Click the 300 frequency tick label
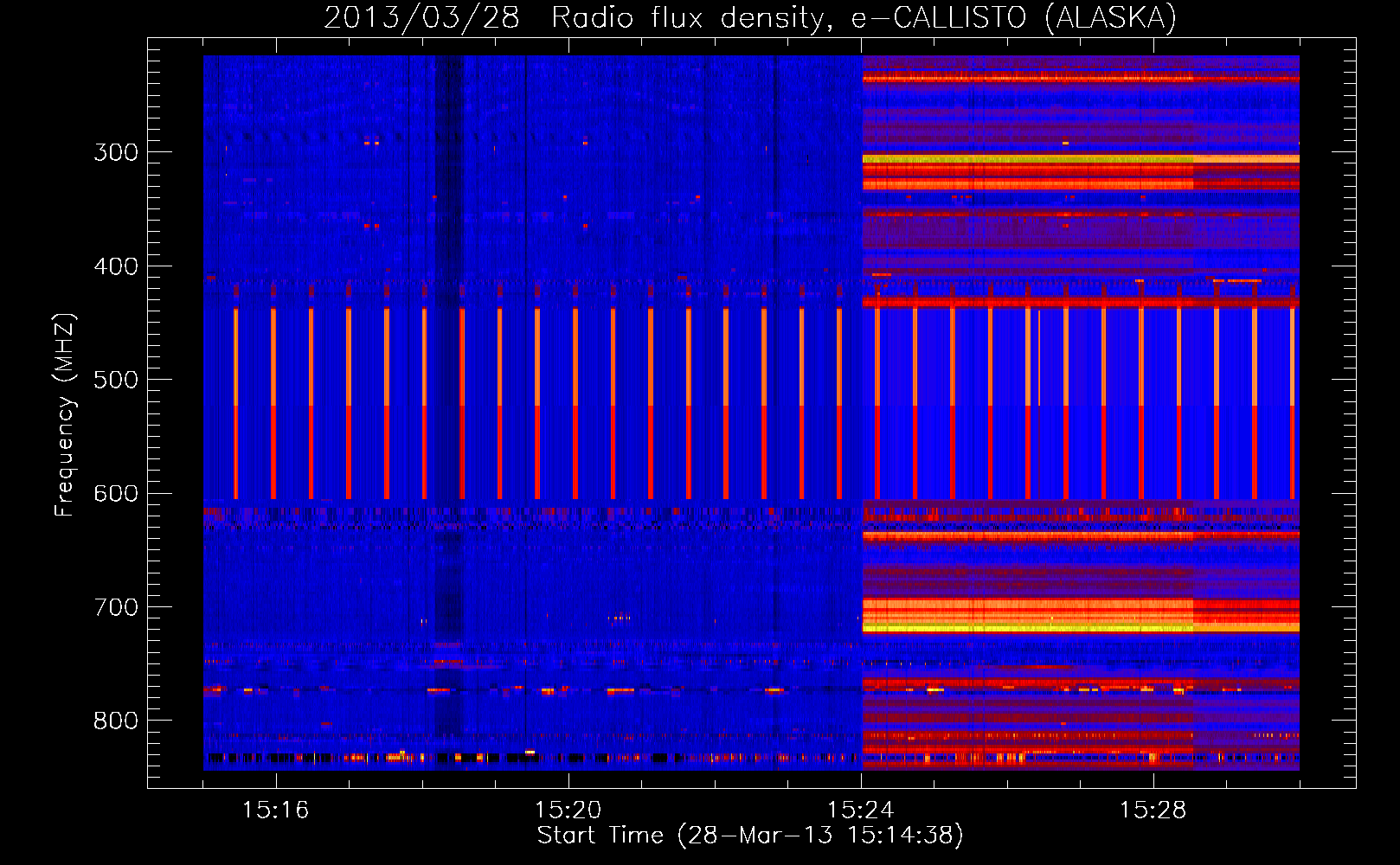 (x=116, y=152)
